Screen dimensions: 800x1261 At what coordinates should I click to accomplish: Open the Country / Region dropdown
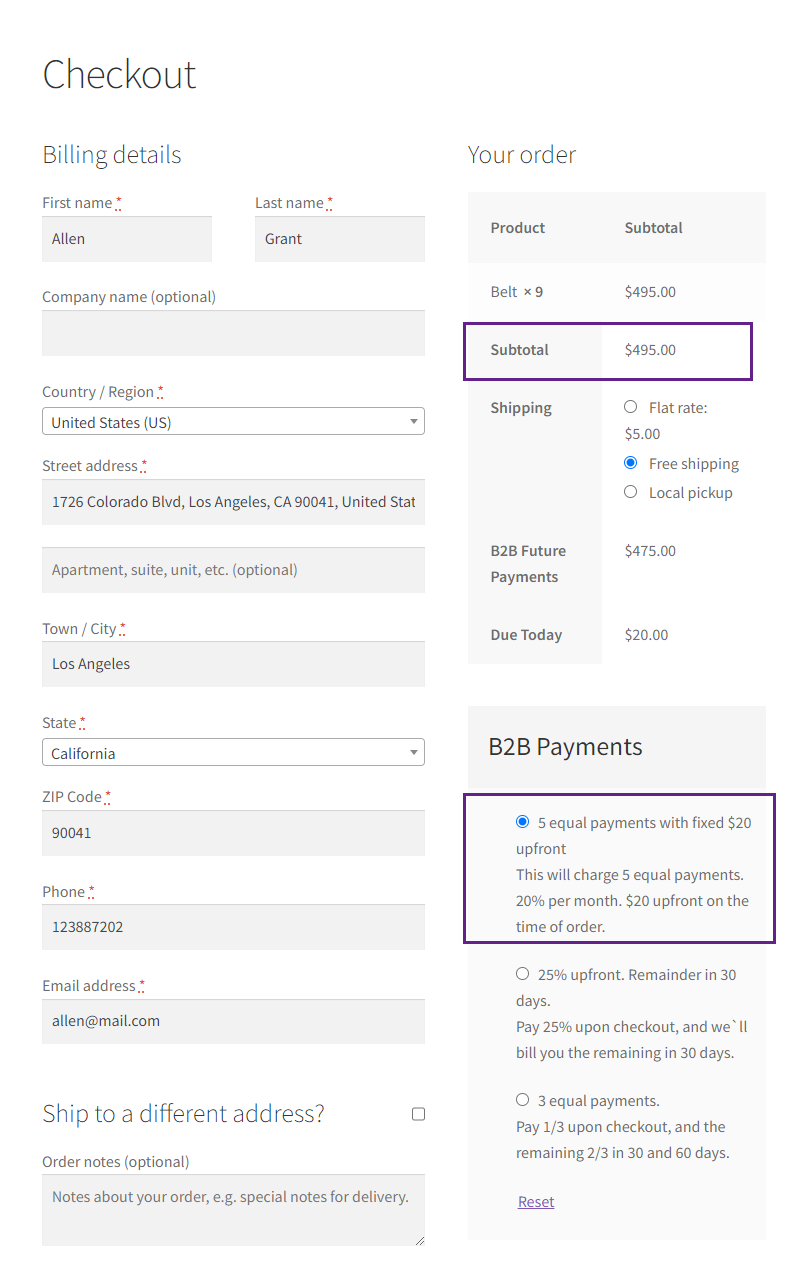pyautogui.click(x=233, y=422)
